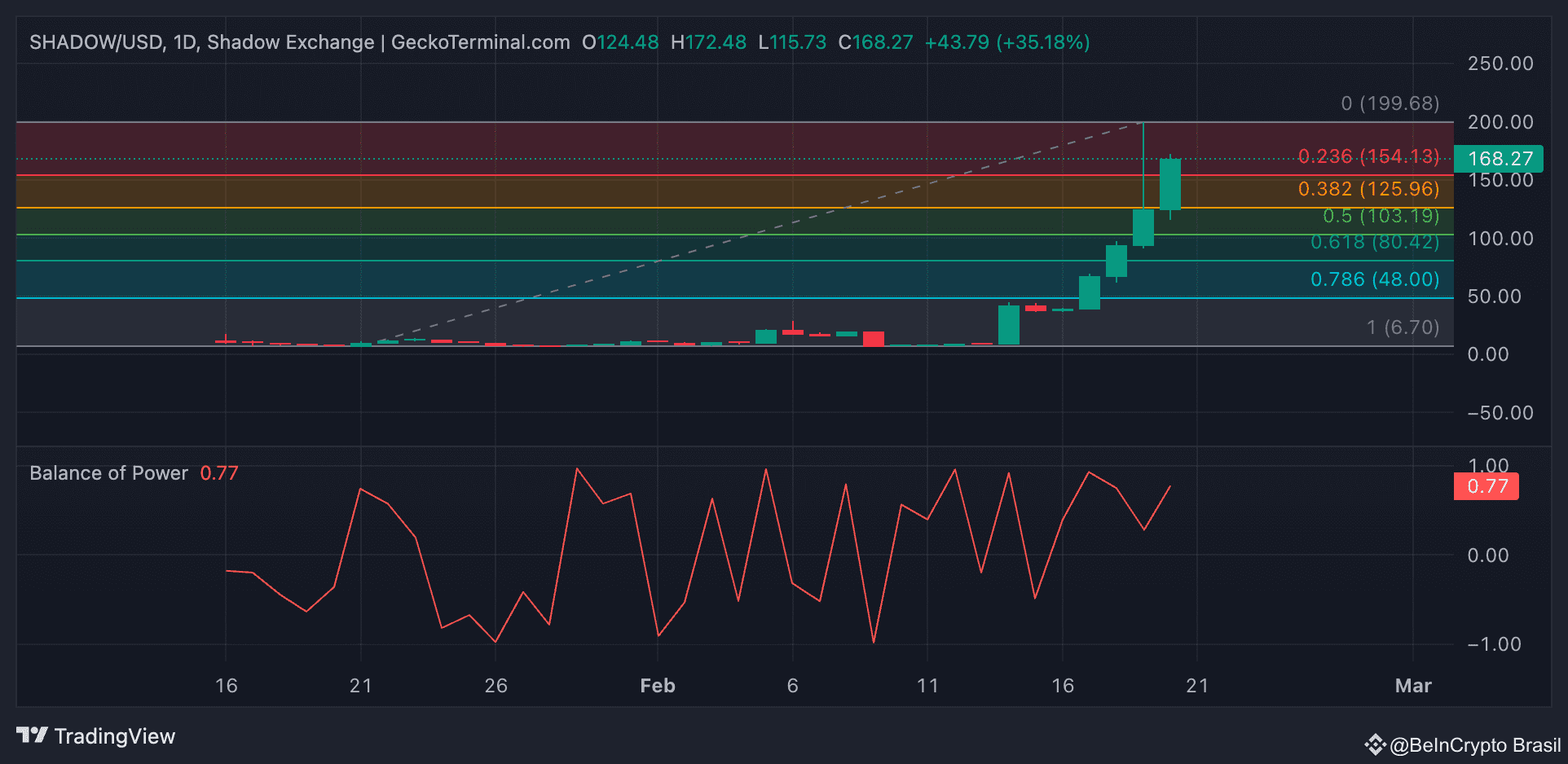This screenshot has height=764, width=1568.
Task: Select the current price label 168.27
Action: [x=1498, y=159]
